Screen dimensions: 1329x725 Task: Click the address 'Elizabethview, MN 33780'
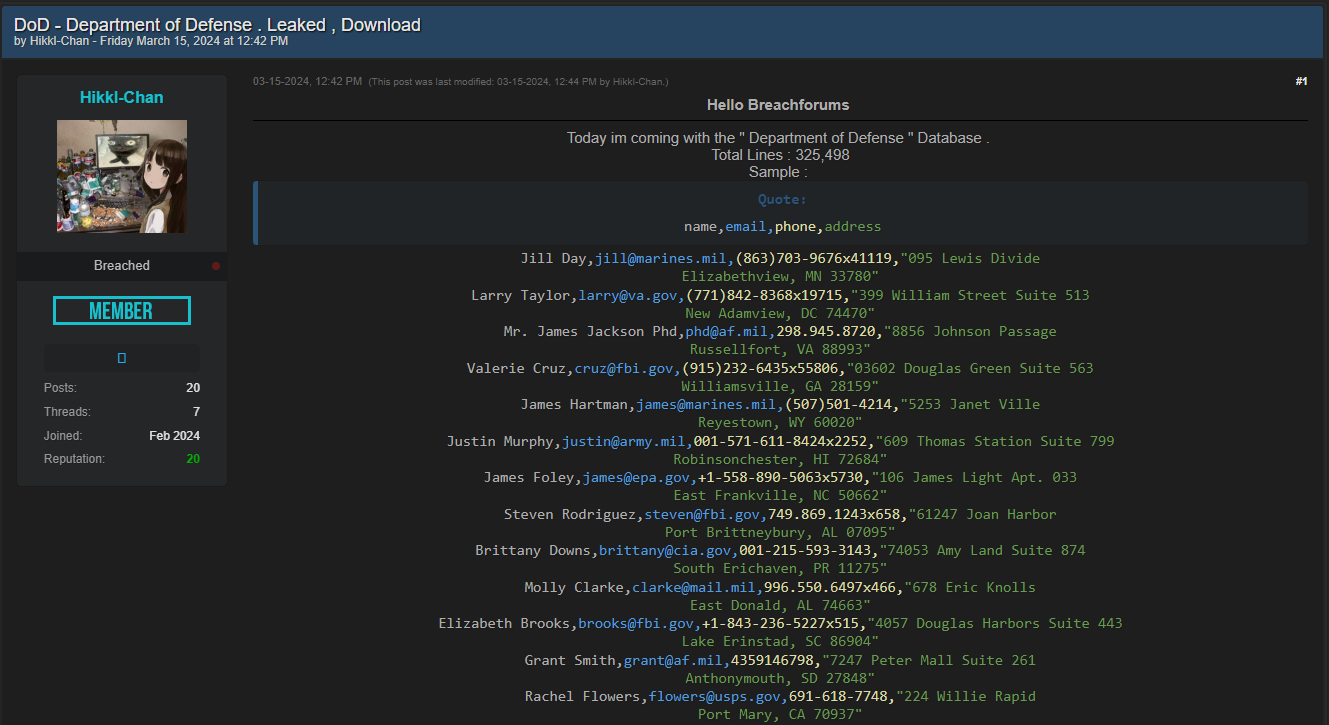[780, 276]
